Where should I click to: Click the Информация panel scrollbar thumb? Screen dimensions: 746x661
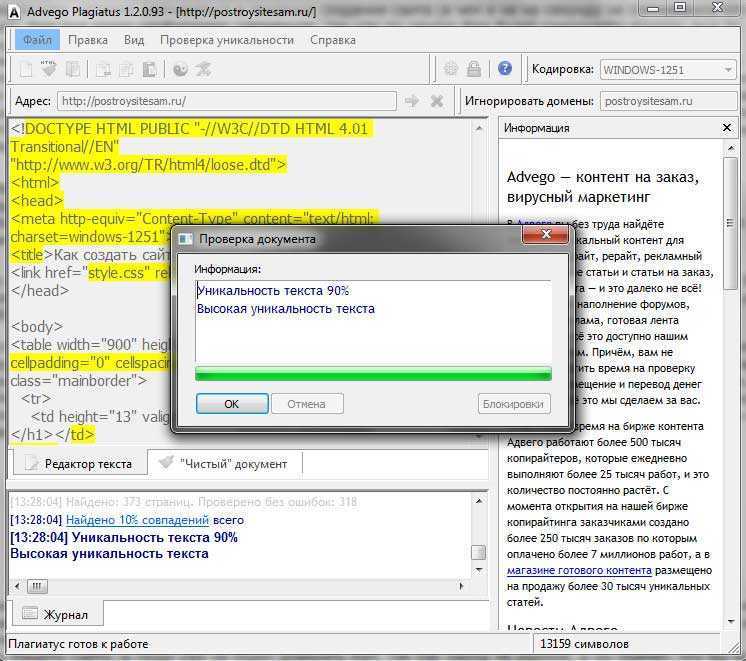pyautogui.click(x=730, y=223)
